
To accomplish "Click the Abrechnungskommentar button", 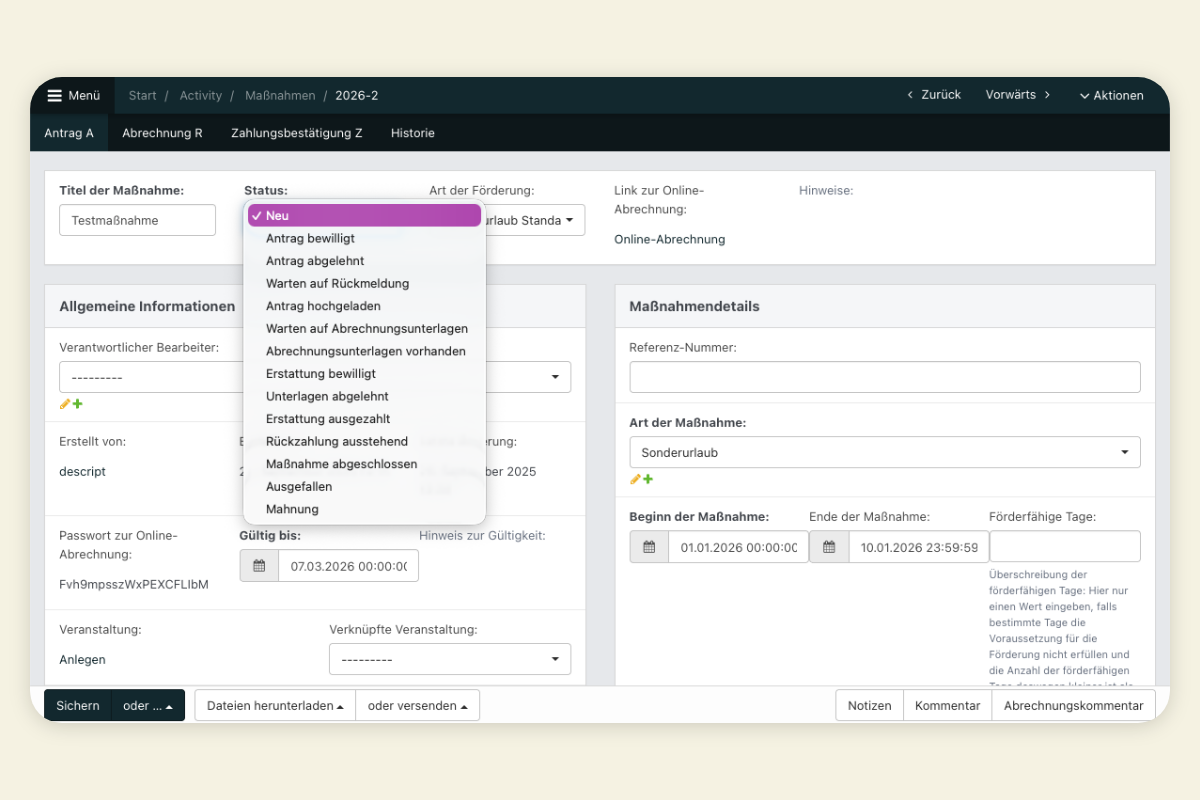I will point(1073,705).
